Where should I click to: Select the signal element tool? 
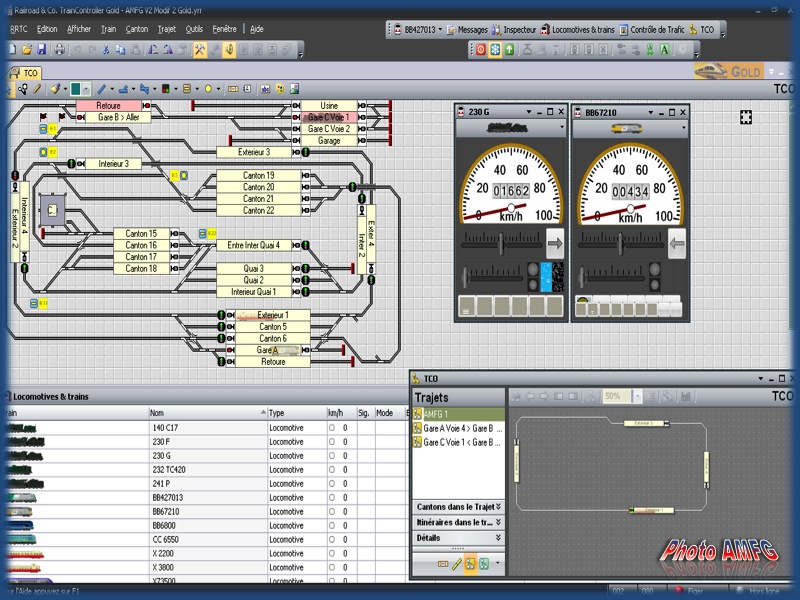(x=165, y=89)
